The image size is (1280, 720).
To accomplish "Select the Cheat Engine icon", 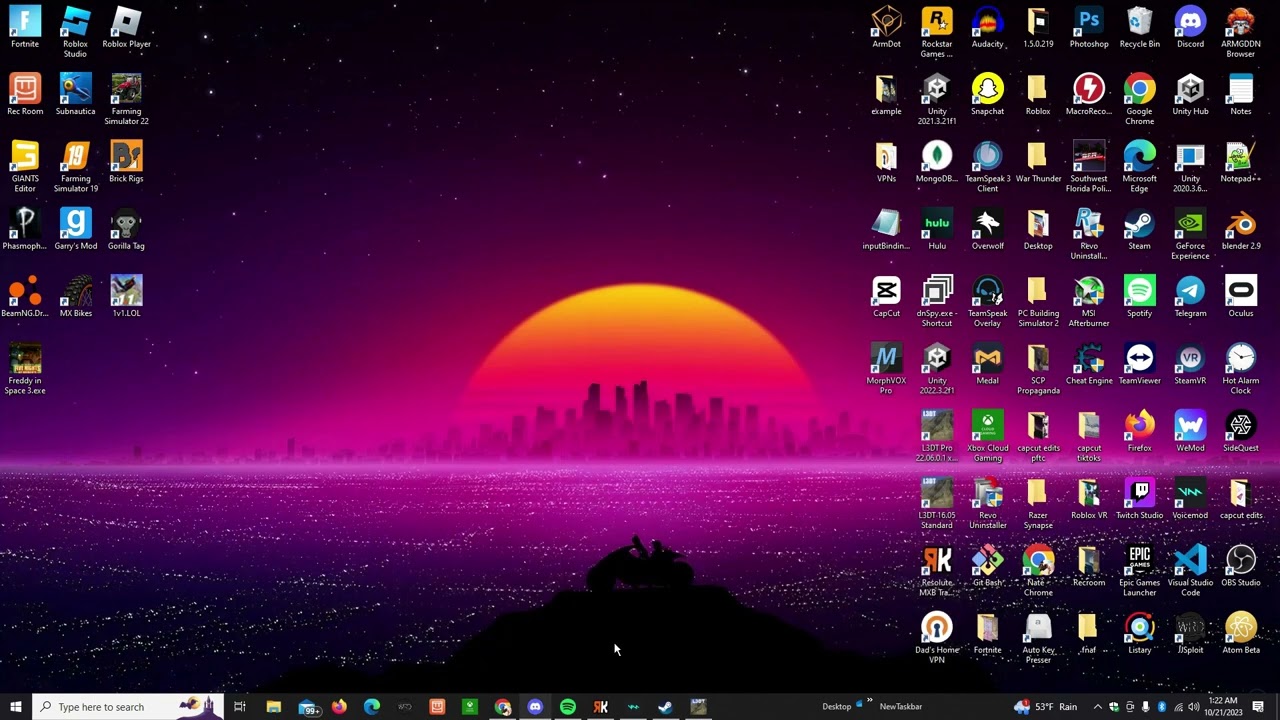I will [1089, 364].
